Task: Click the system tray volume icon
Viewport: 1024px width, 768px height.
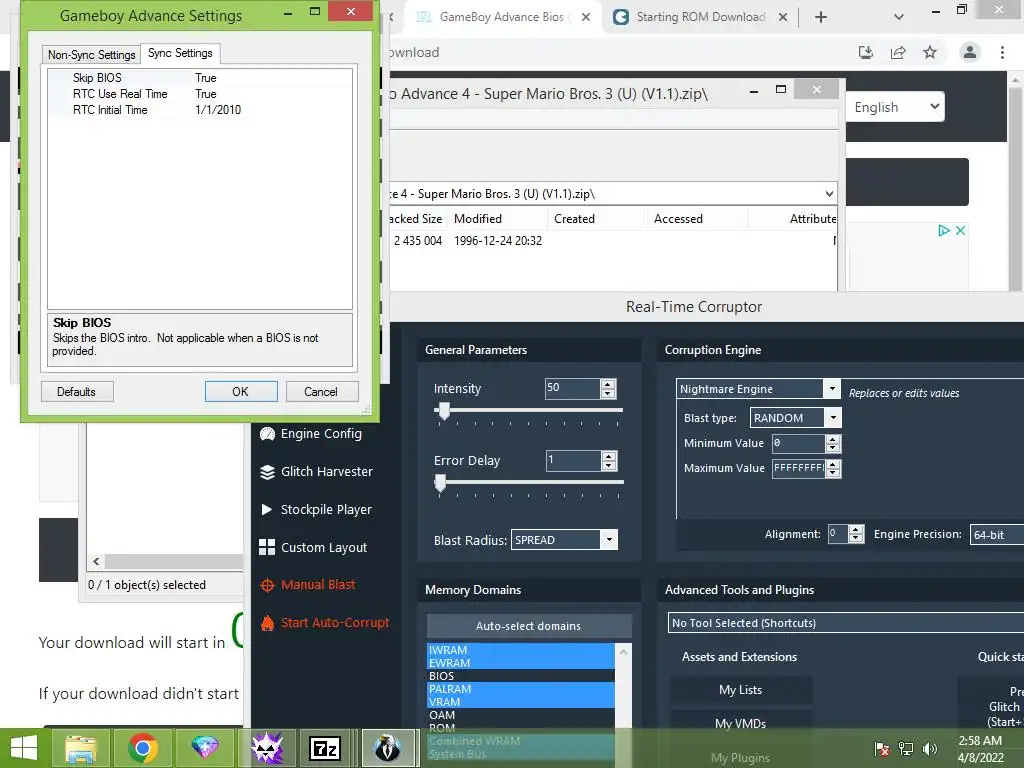Action: tap(930, 748)
